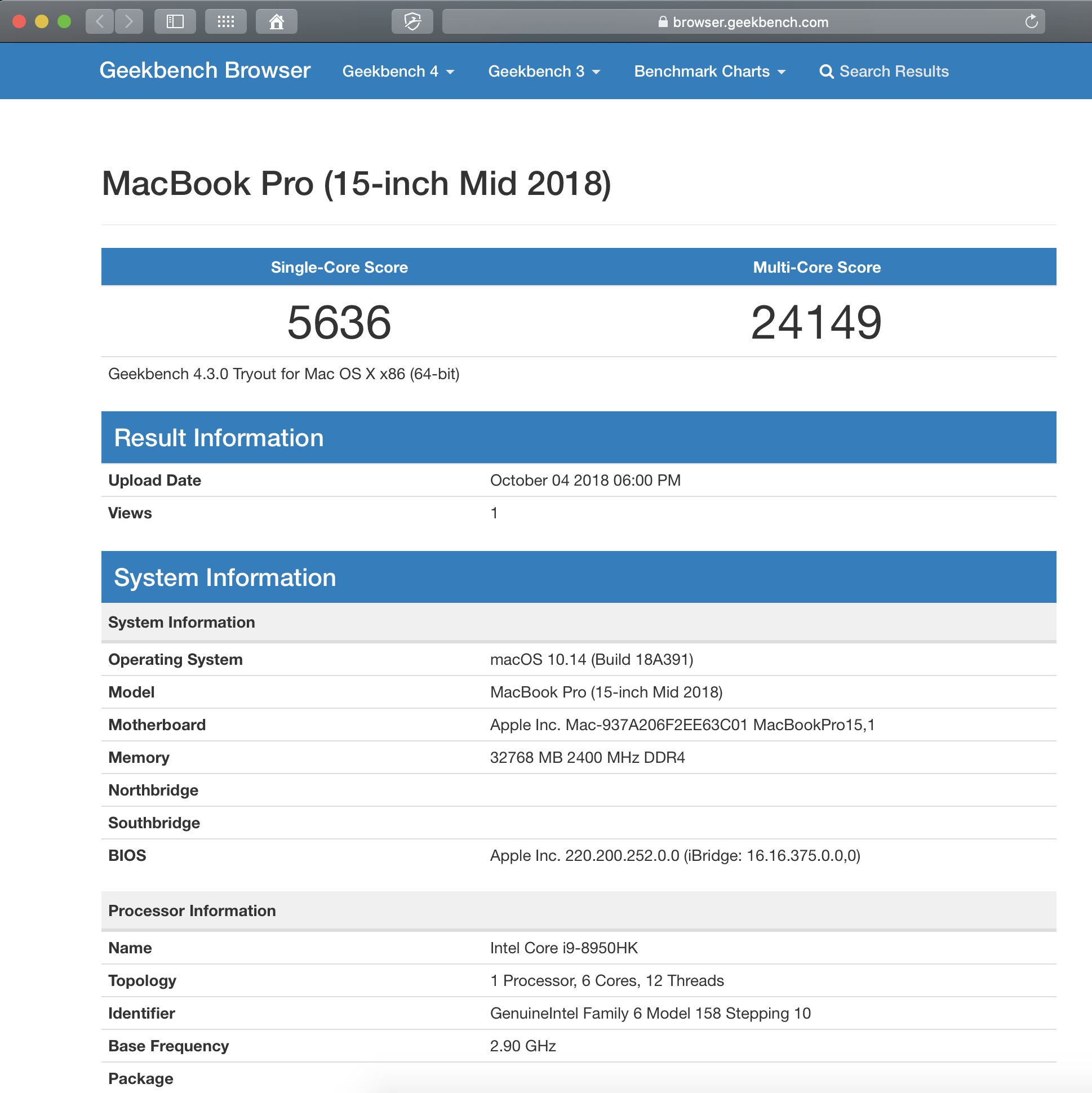The image size is (1092, 1093).
Task: Click the MacBook Pro page heading
Action: pyautogui.click(x=357, y=183)
